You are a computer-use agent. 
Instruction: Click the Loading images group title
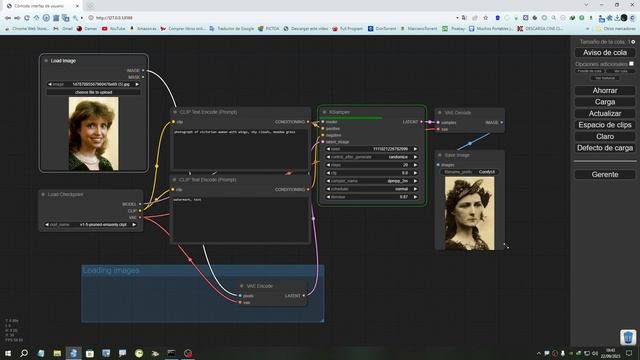[111, 270]
